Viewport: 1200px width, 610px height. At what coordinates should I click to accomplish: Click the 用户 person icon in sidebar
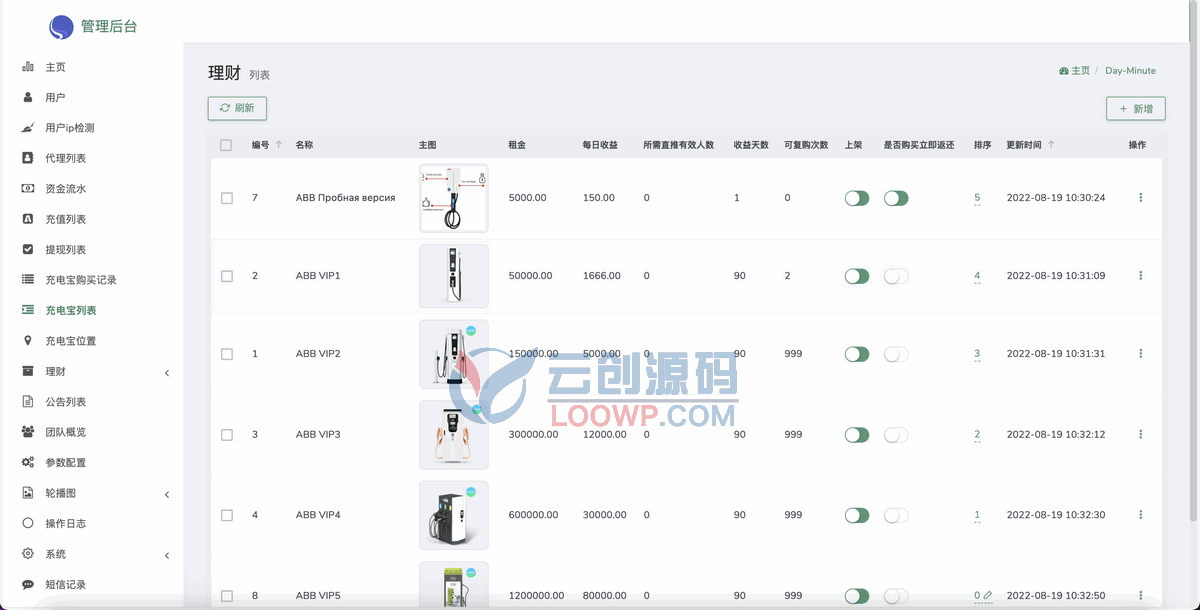(x=28, y=97)
